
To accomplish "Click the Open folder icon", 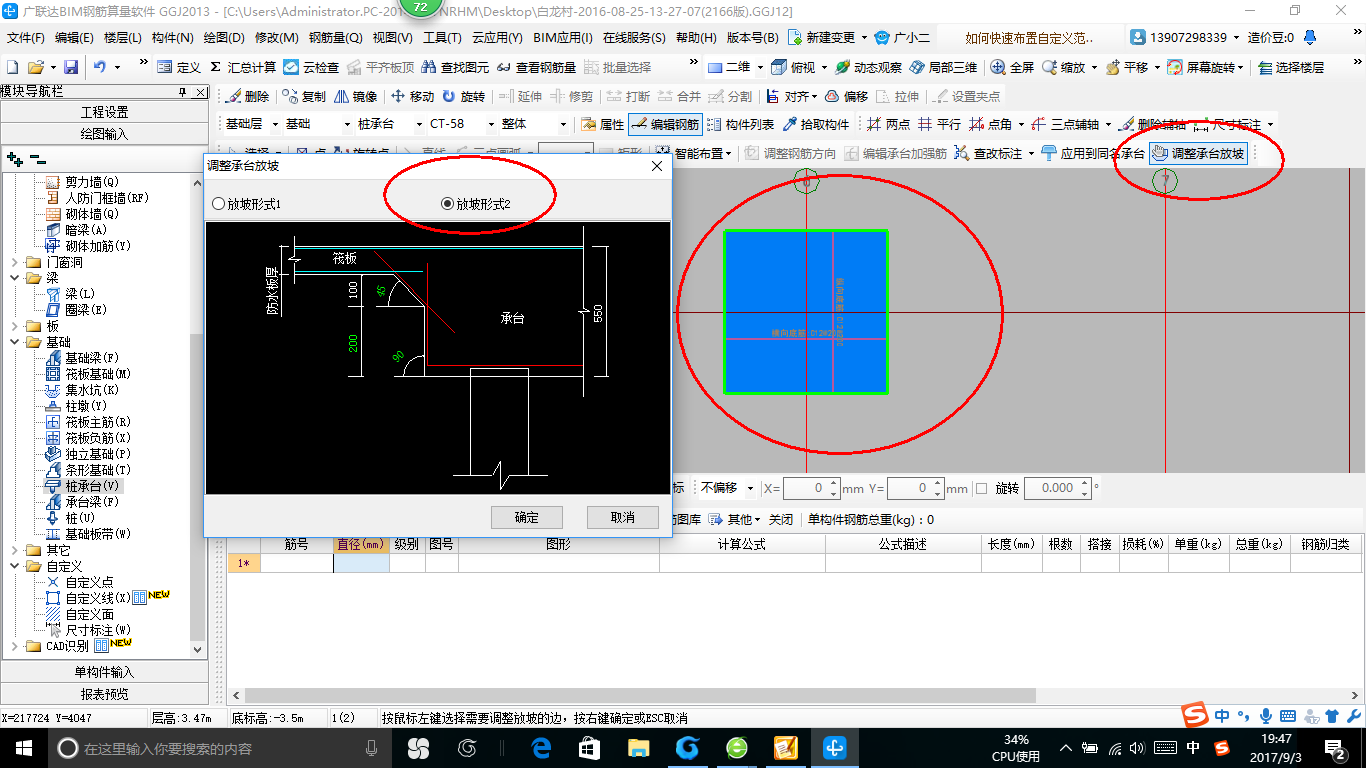I will click(36, 67).
